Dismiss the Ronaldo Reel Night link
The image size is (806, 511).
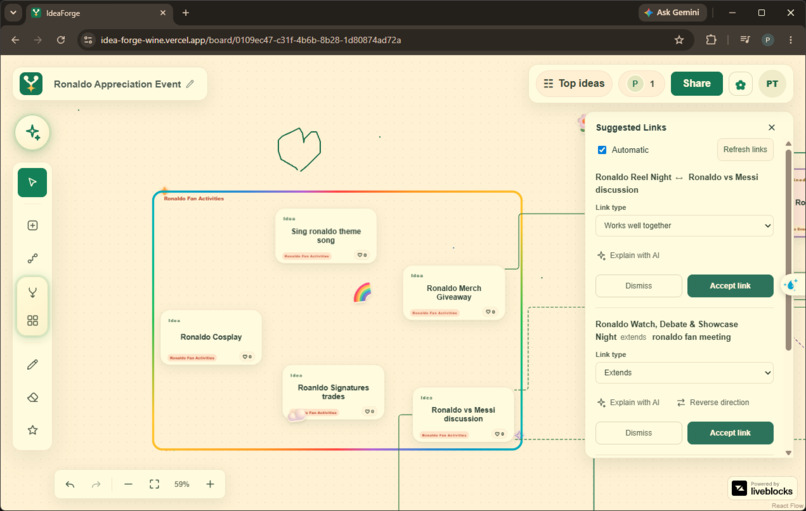pyautogui.click(x=638, y=286)
